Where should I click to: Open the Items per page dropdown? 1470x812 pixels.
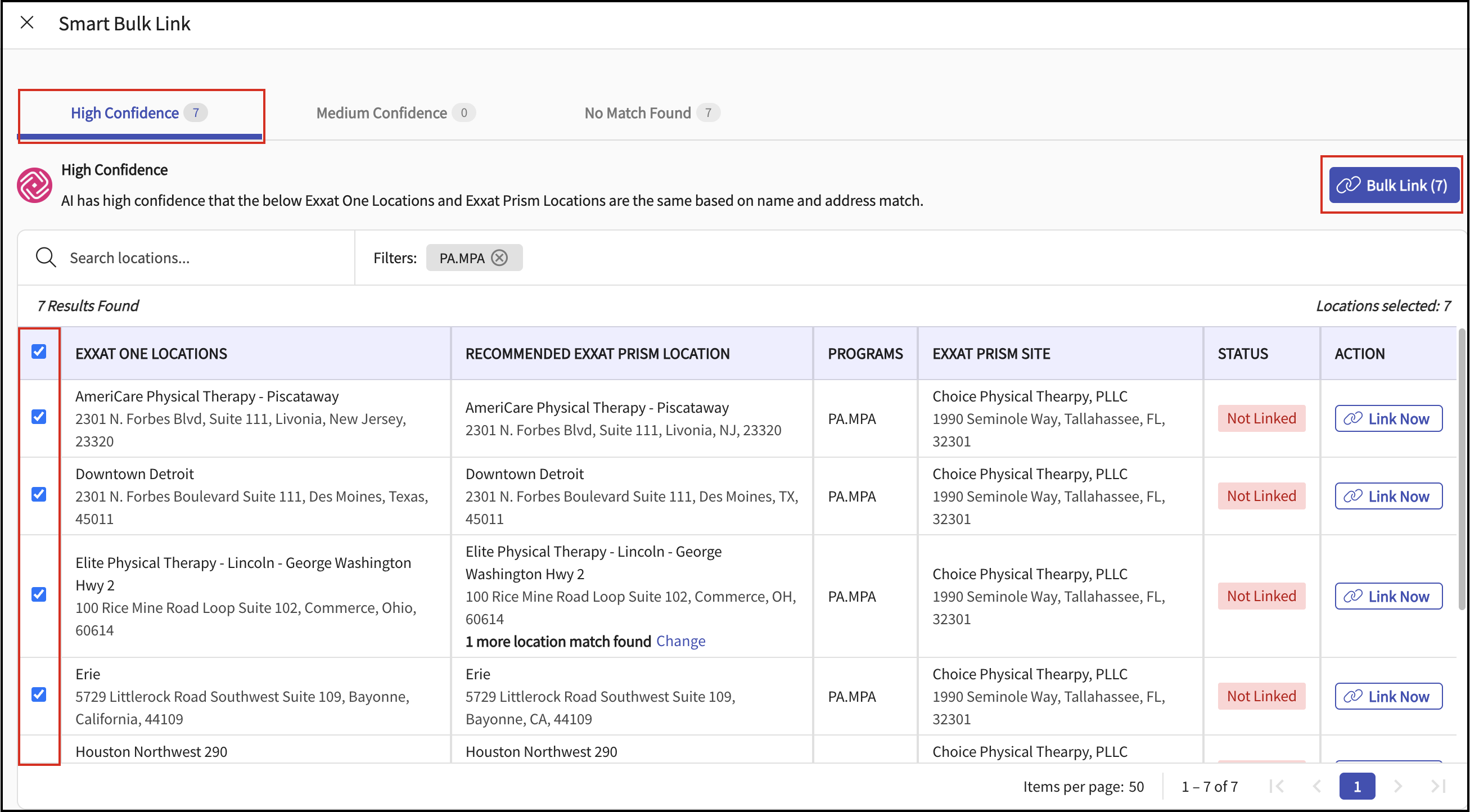1135,786
